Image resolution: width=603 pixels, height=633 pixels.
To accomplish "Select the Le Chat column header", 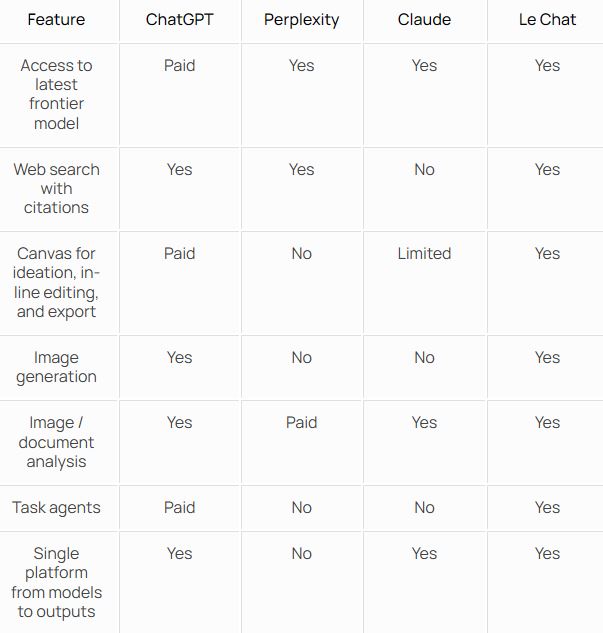I will (x=546, y=19).
